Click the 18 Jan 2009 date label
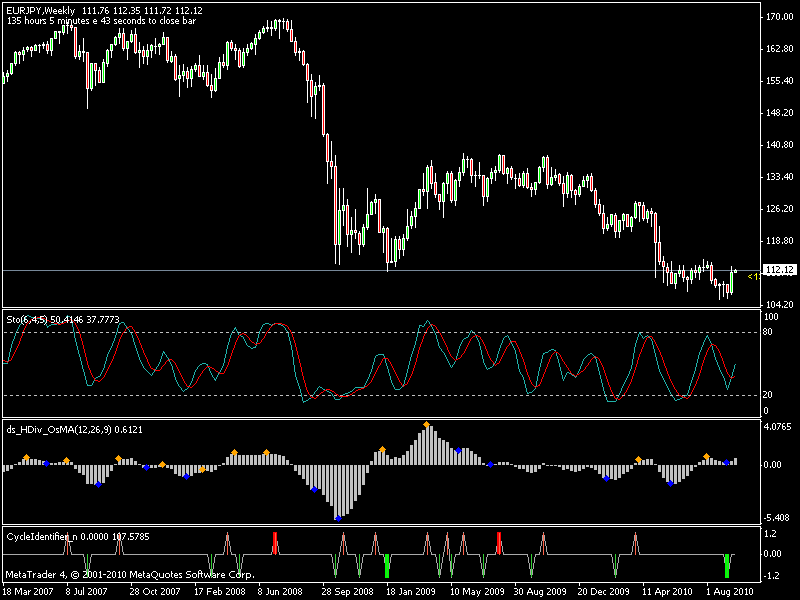800x600 pixels. (x=411, y=592)
